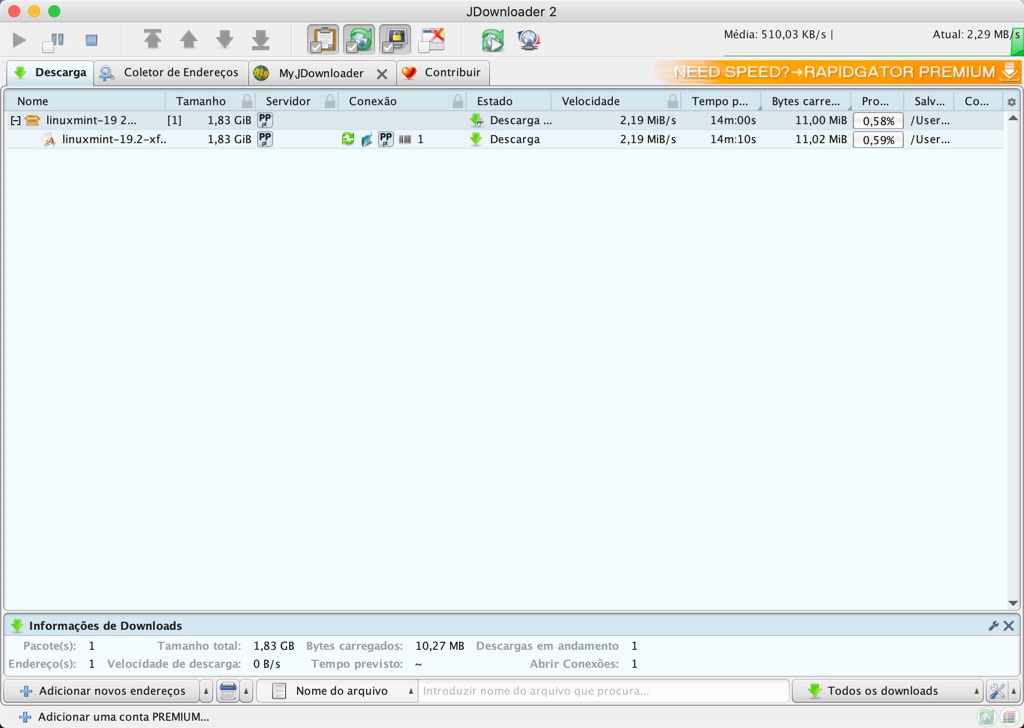
Task: Toggle the premium clipboard lock button
Action: click(x=392, y=40)
